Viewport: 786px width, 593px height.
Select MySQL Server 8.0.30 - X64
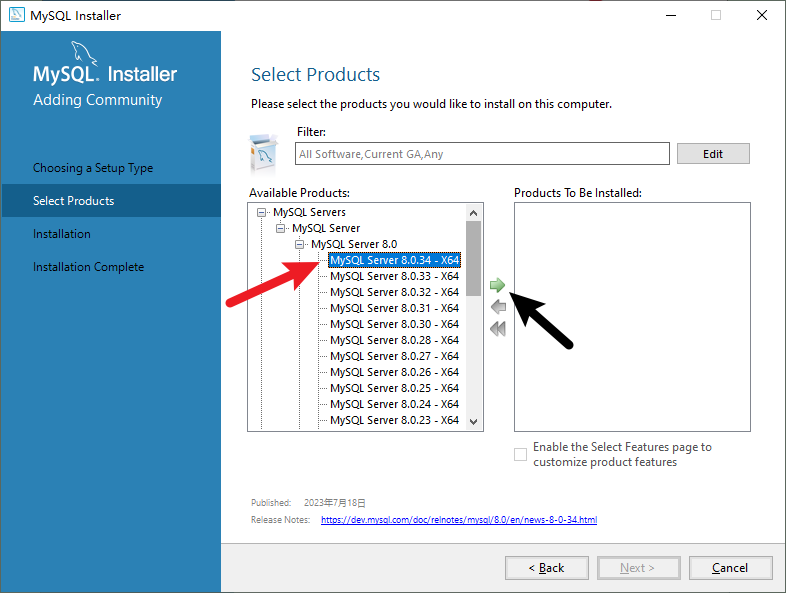(394, 324)
